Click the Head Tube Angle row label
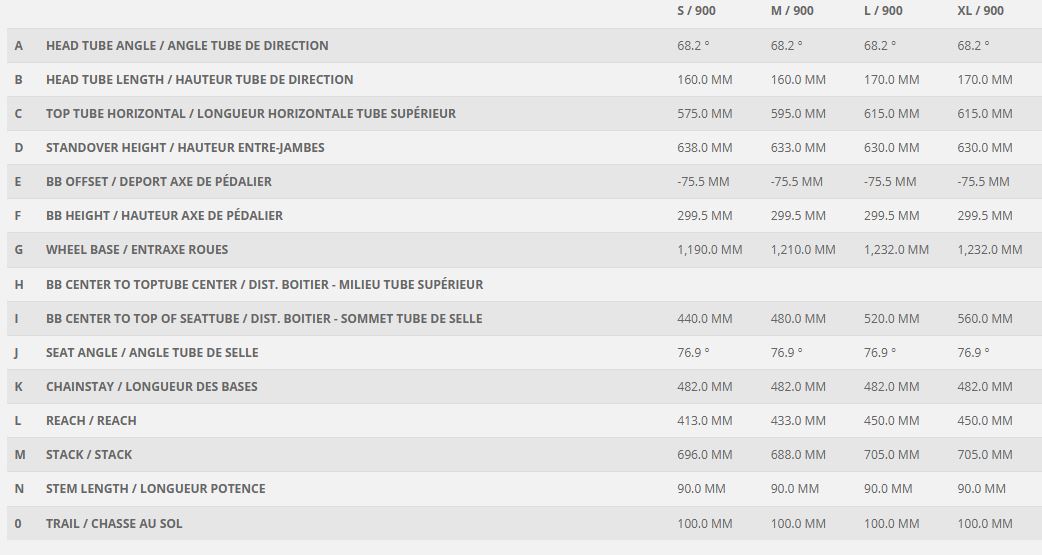This screenshot has width=1042, height=555. point(187,45)
